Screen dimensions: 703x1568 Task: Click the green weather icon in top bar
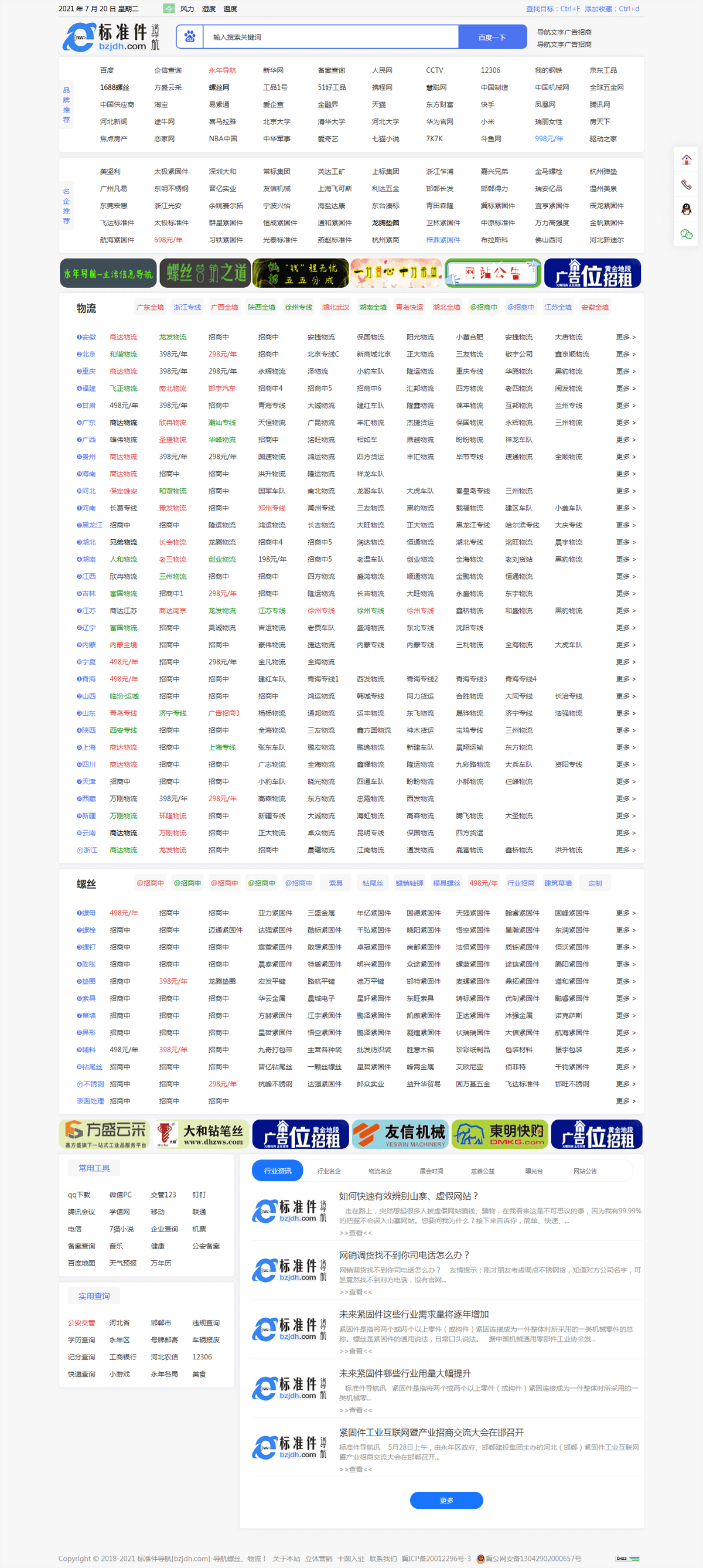[169, 9]
